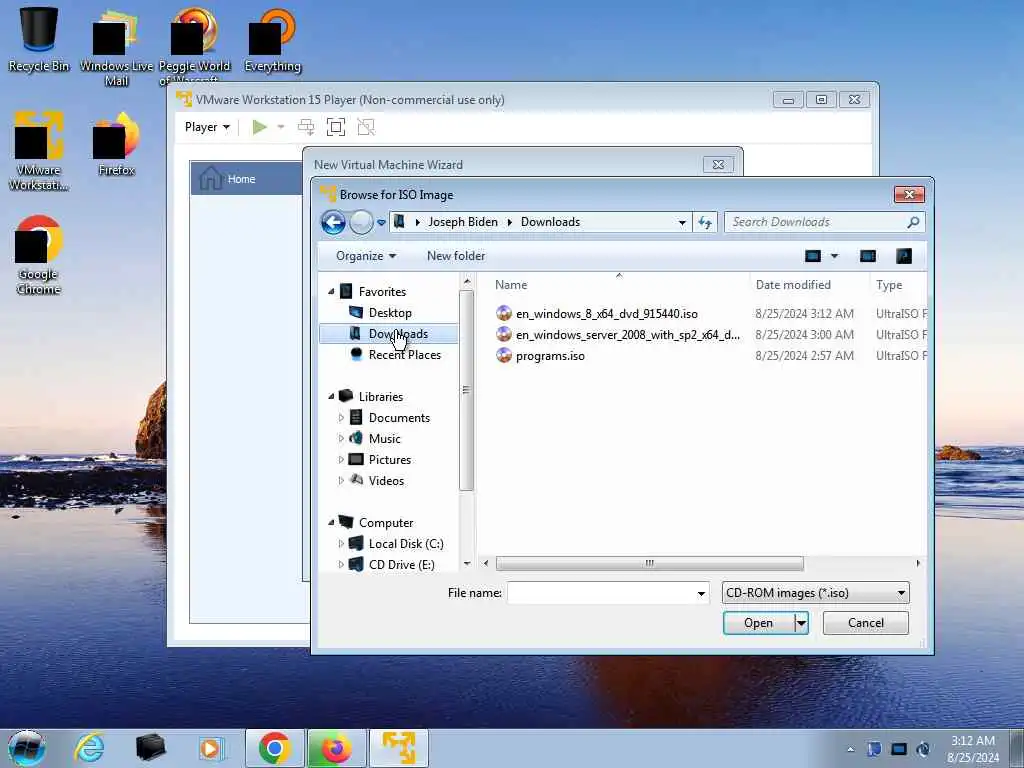Click in the File name input field
This screenshot has height=768, width=1024.
[600, 593]
